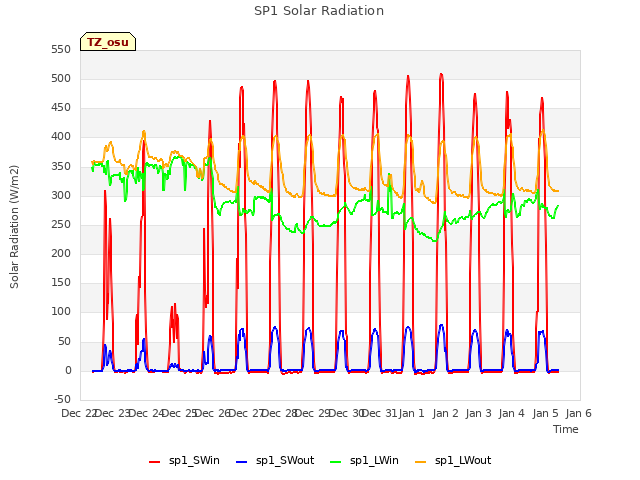Viewport: 640px width, 480px height.
Task: Toggle the sp1_LWin legend entry
Action: pos(364,461)
